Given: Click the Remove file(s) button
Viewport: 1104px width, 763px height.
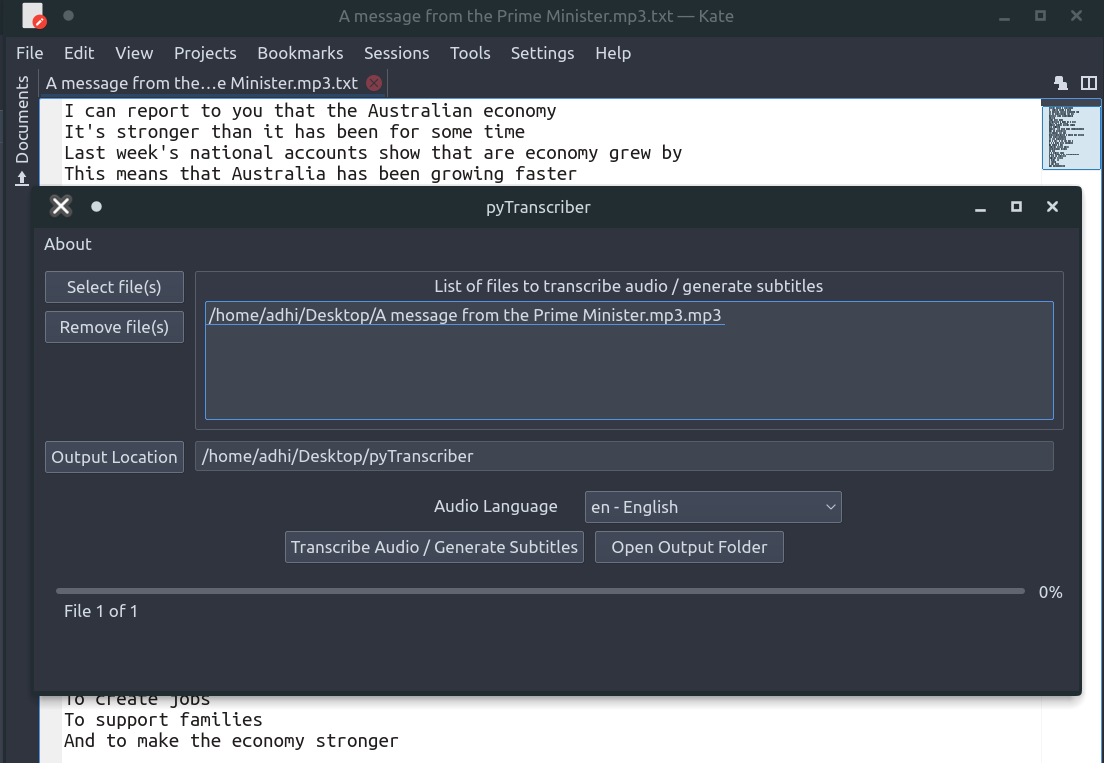Looking at the screenshot, I should [x=113, y=326].
